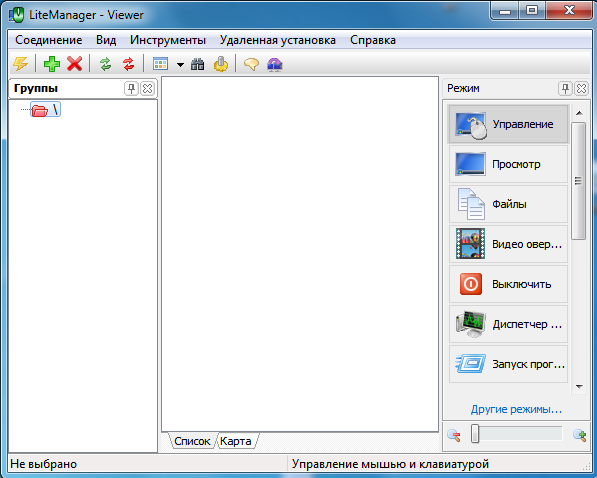Click the yellow gear settings toolbar icon

[221, 64]
